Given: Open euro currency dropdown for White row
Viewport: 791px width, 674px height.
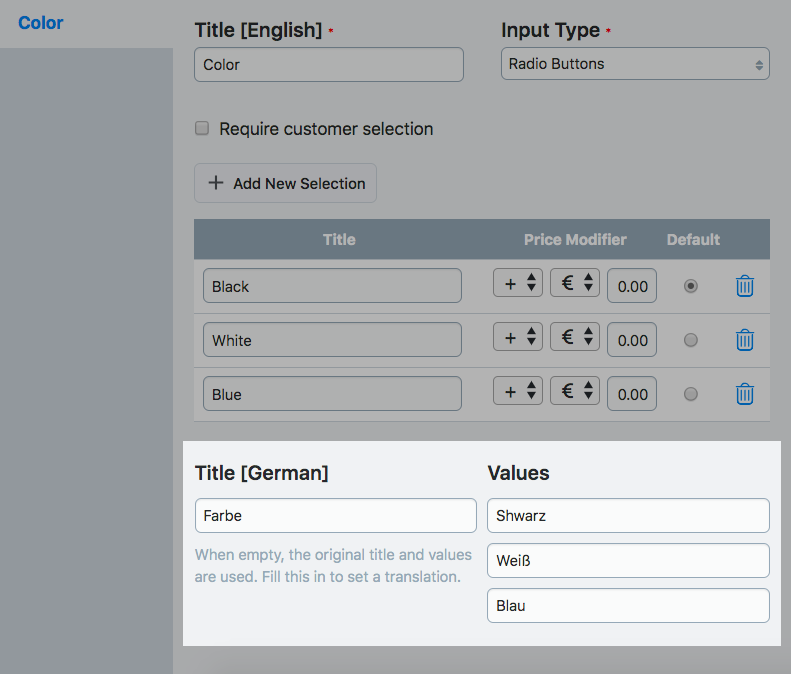Looking at the screenshot, I should point(575,338).
